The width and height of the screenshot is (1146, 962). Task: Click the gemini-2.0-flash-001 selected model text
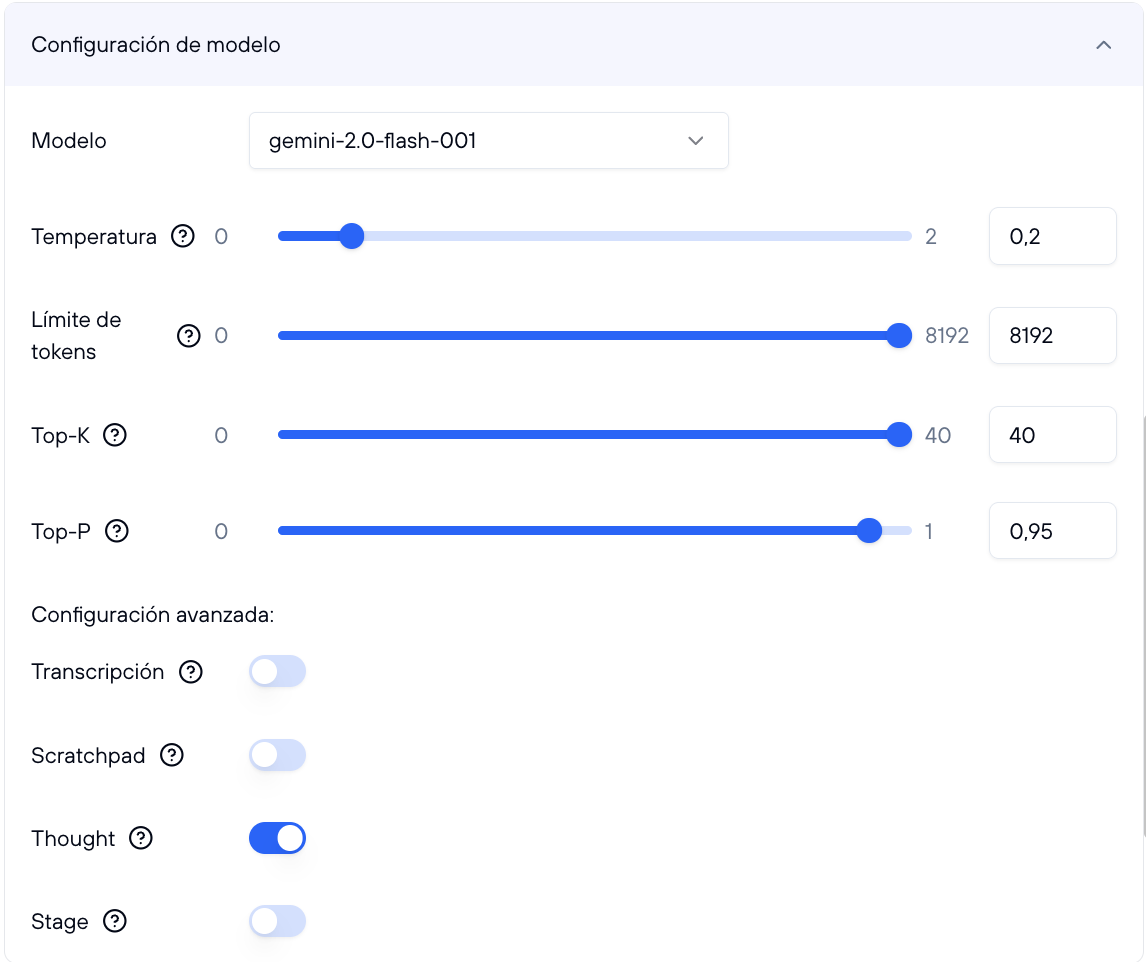[x=371, y=140]
